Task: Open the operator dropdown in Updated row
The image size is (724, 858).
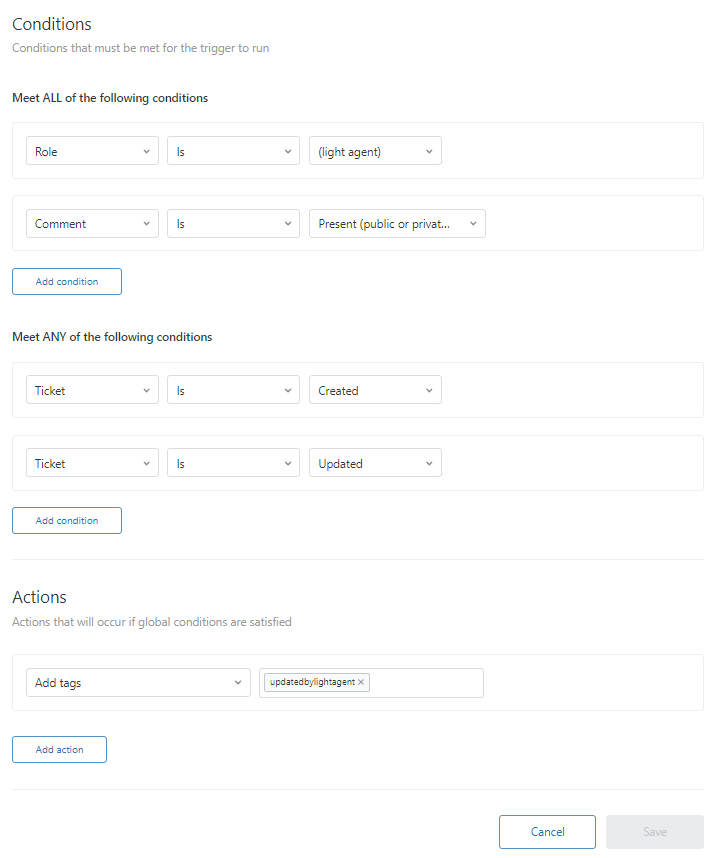Action: [234, 464]
